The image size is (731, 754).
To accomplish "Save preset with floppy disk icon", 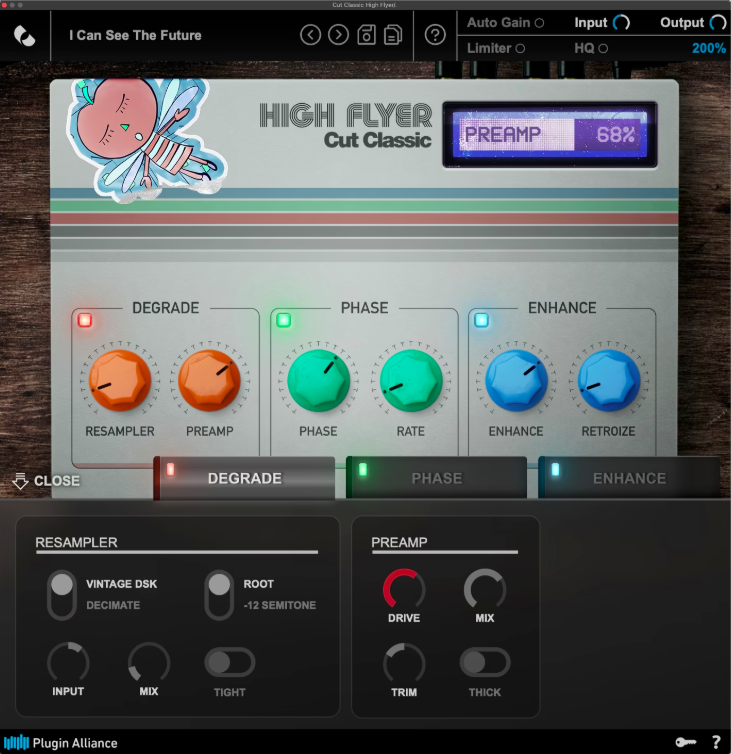I will 366,35.
